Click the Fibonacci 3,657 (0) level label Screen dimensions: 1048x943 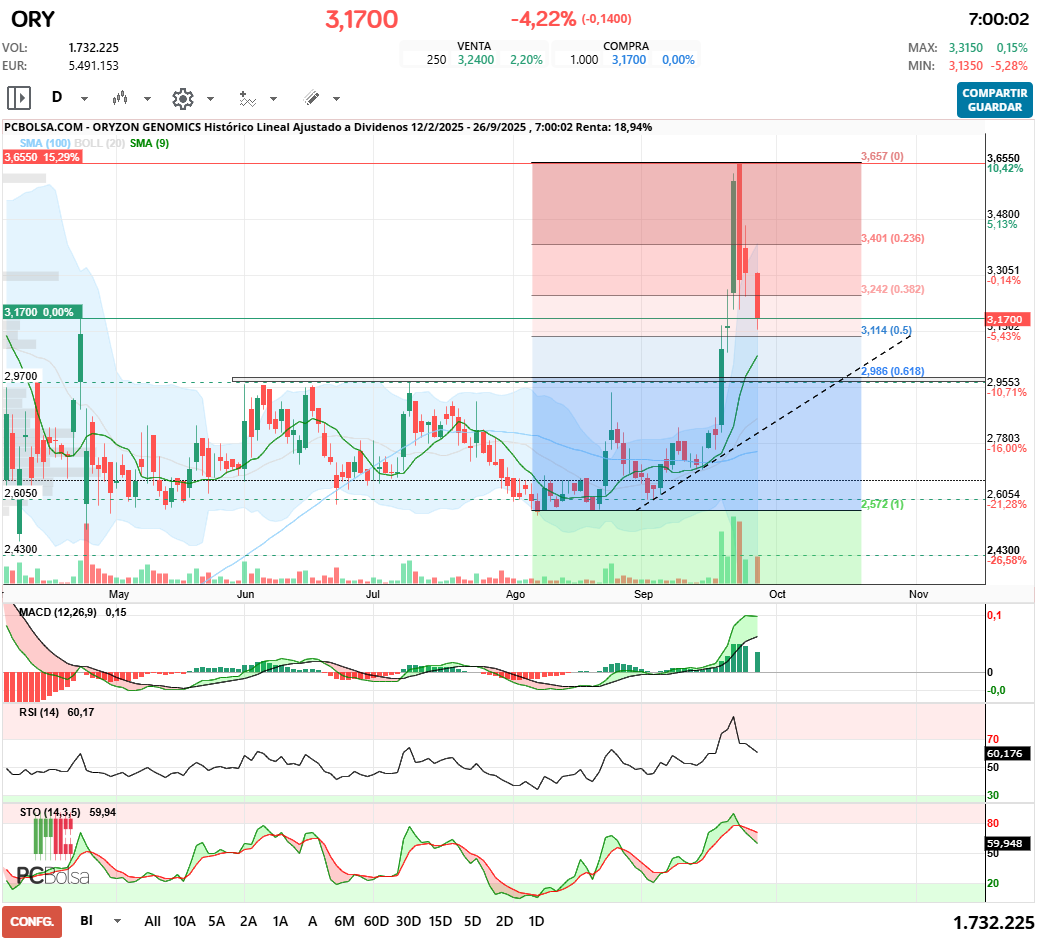(x=882, y=156)
